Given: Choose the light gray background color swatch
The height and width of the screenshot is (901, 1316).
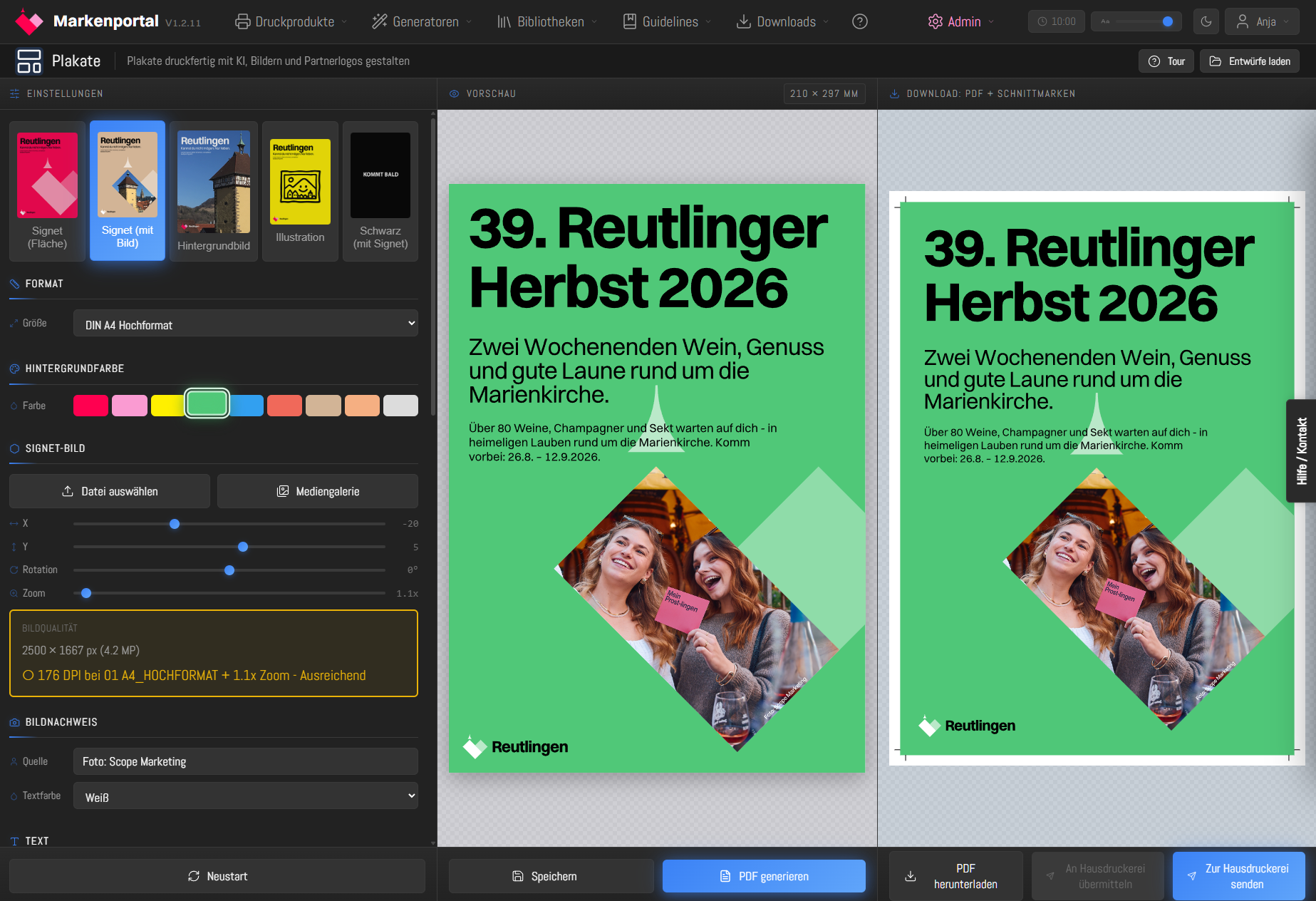Looking at the screenshot, I should coord(400,406).
